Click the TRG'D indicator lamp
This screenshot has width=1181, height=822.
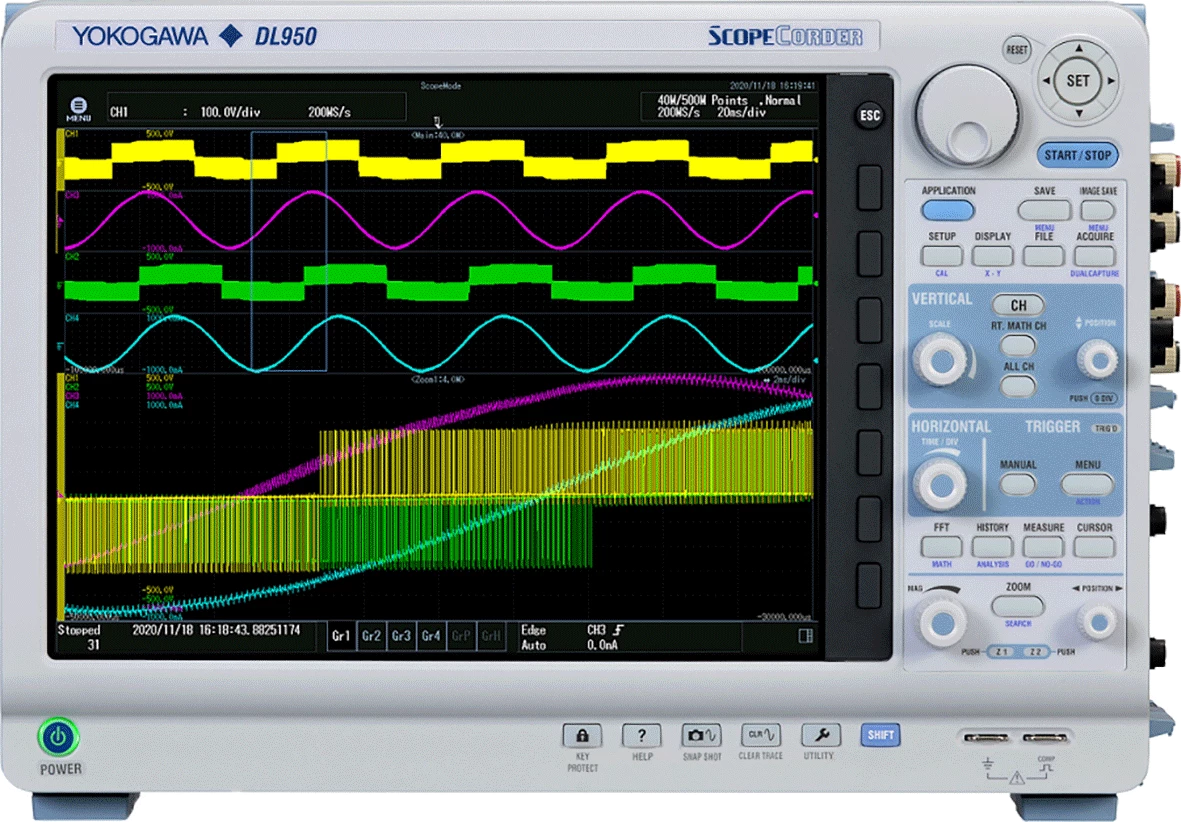click(1106, 428)
